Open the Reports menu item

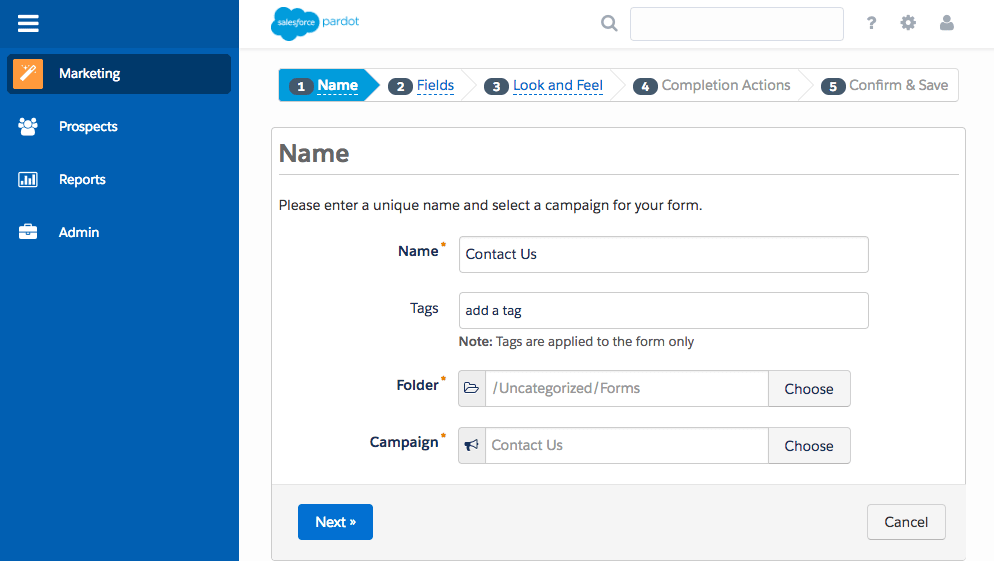tap(119, 179)
